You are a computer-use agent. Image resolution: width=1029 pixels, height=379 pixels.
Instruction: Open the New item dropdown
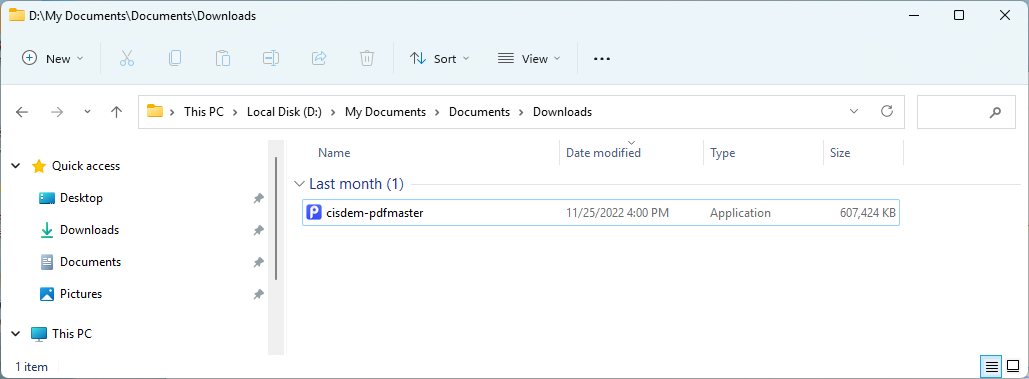click(x=53, y=58)
